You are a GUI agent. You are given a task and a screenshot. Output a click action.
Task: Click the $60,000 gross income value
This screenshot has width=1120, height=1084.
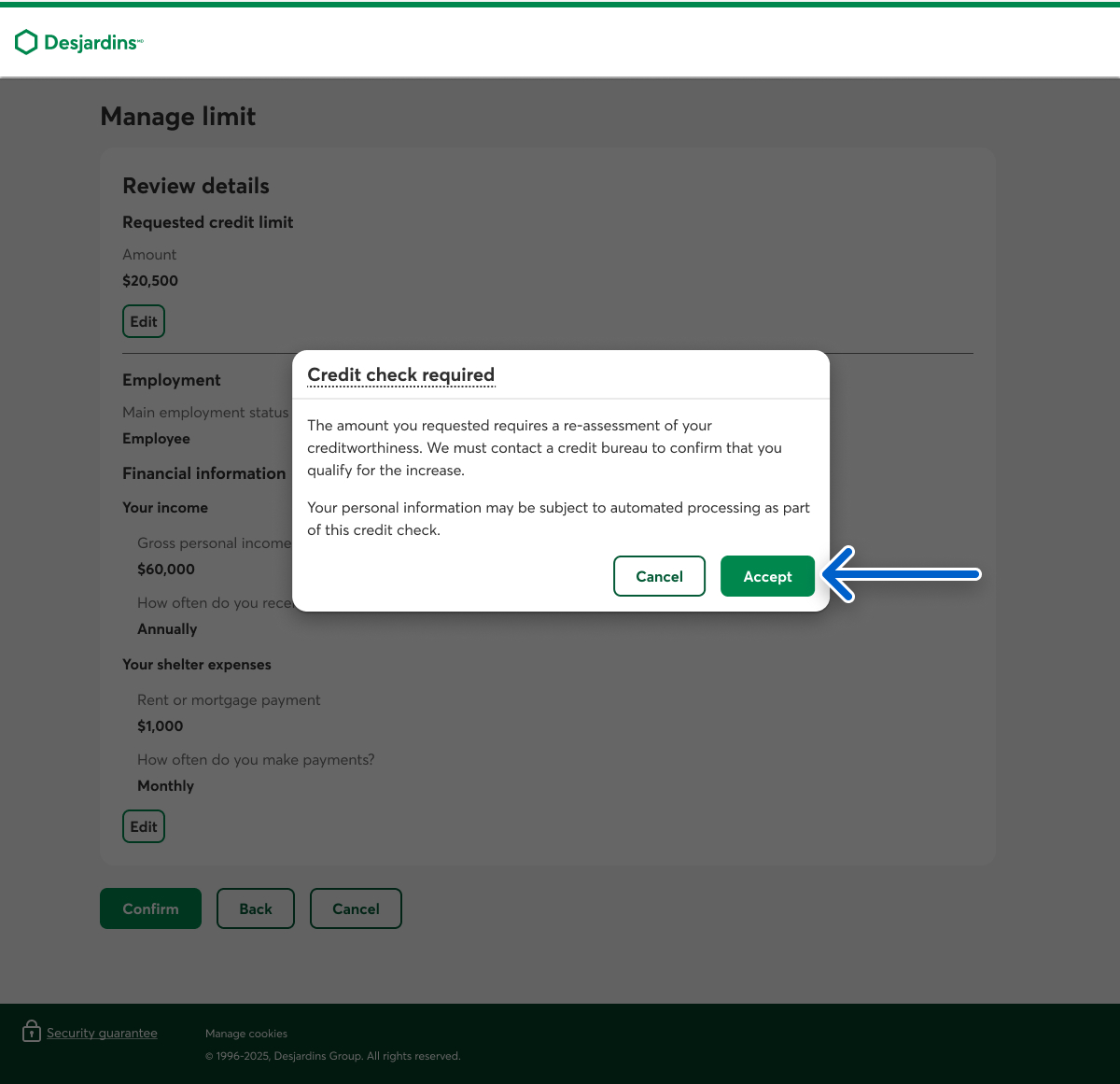click(x=166, y=570)
